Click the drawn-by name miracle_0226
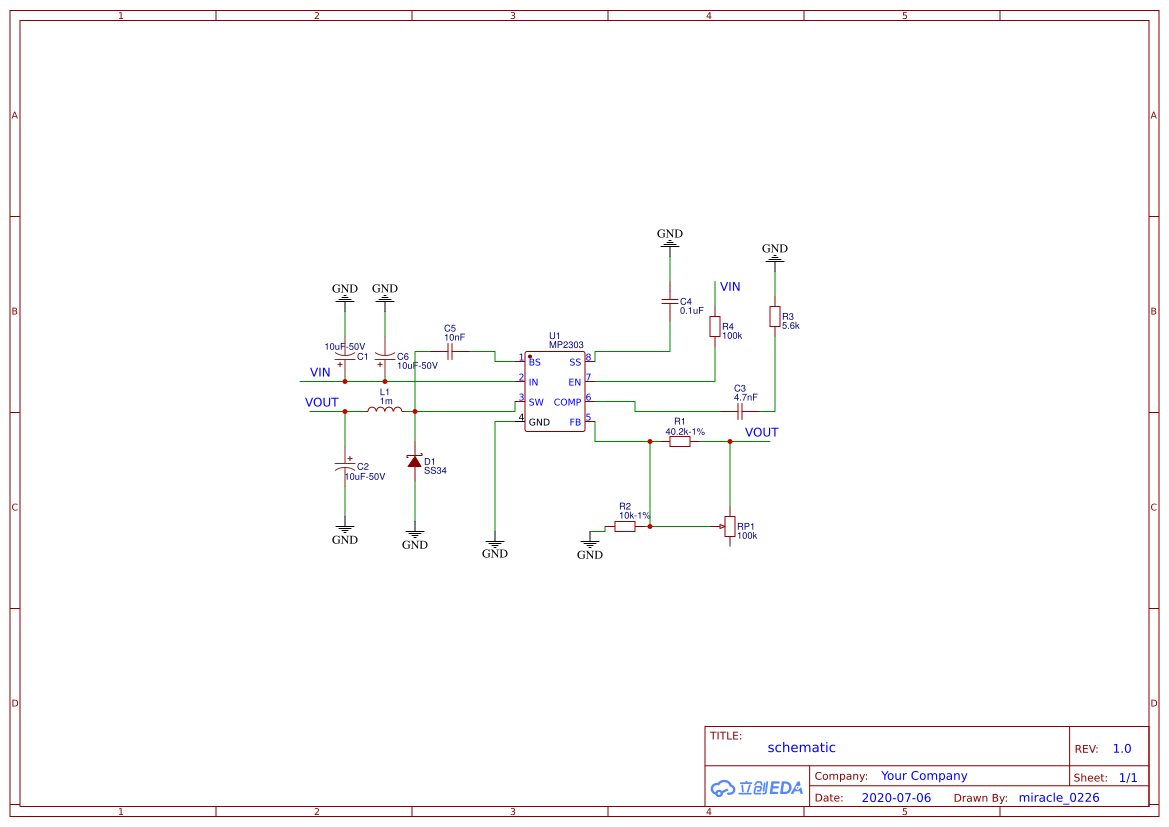 [1059, 798]
